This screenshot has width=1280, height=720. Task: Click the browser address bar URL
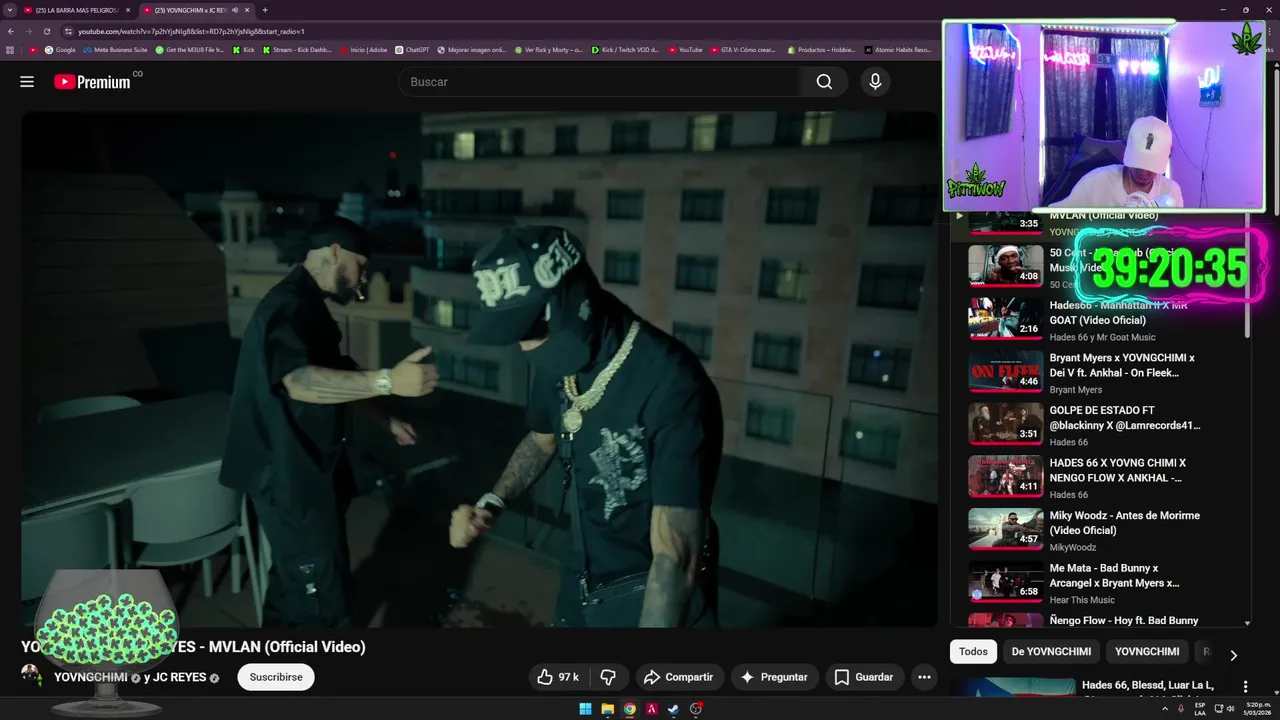[192, 32]
